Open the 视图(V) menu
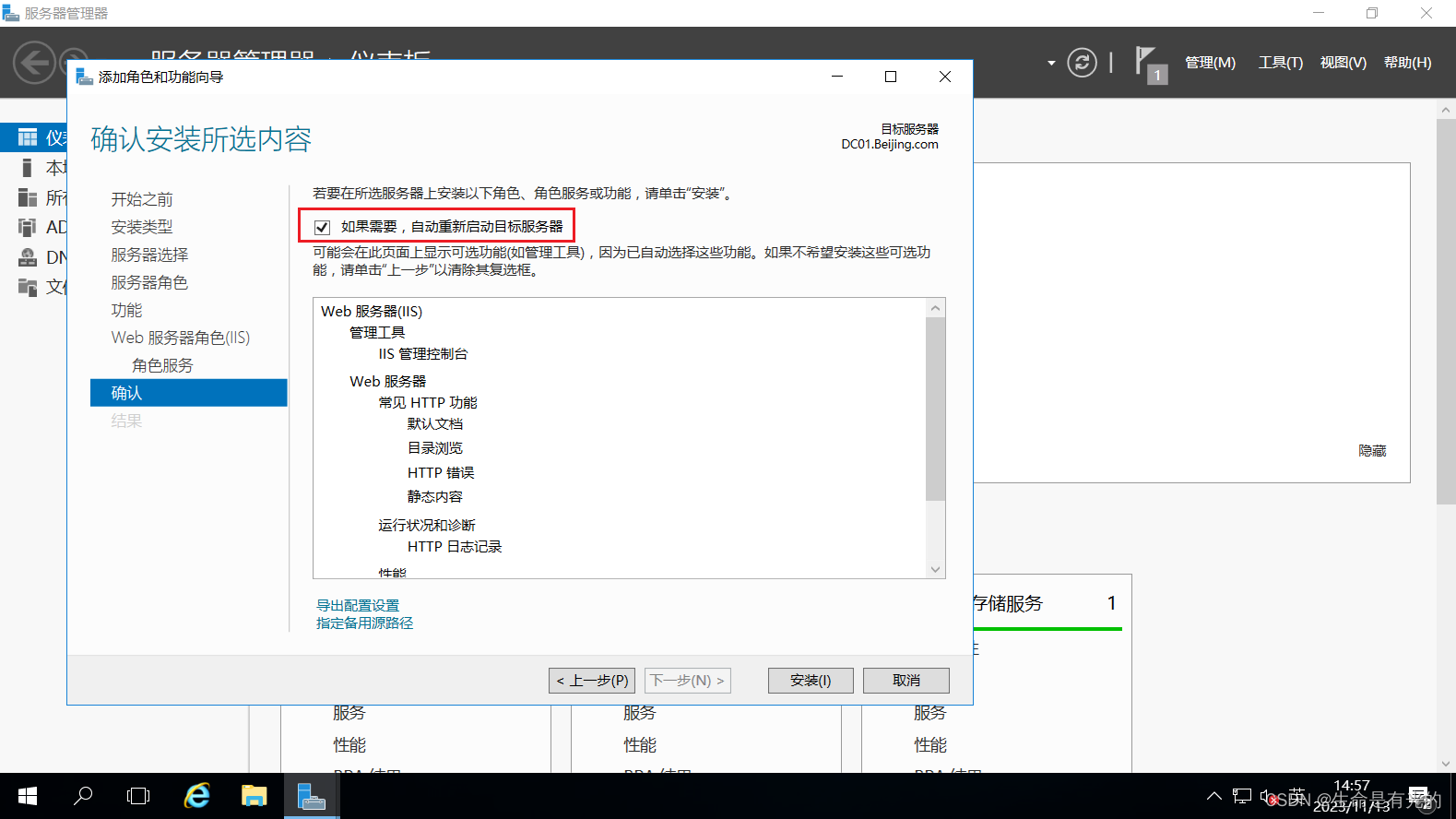 tap(1343, 63)
